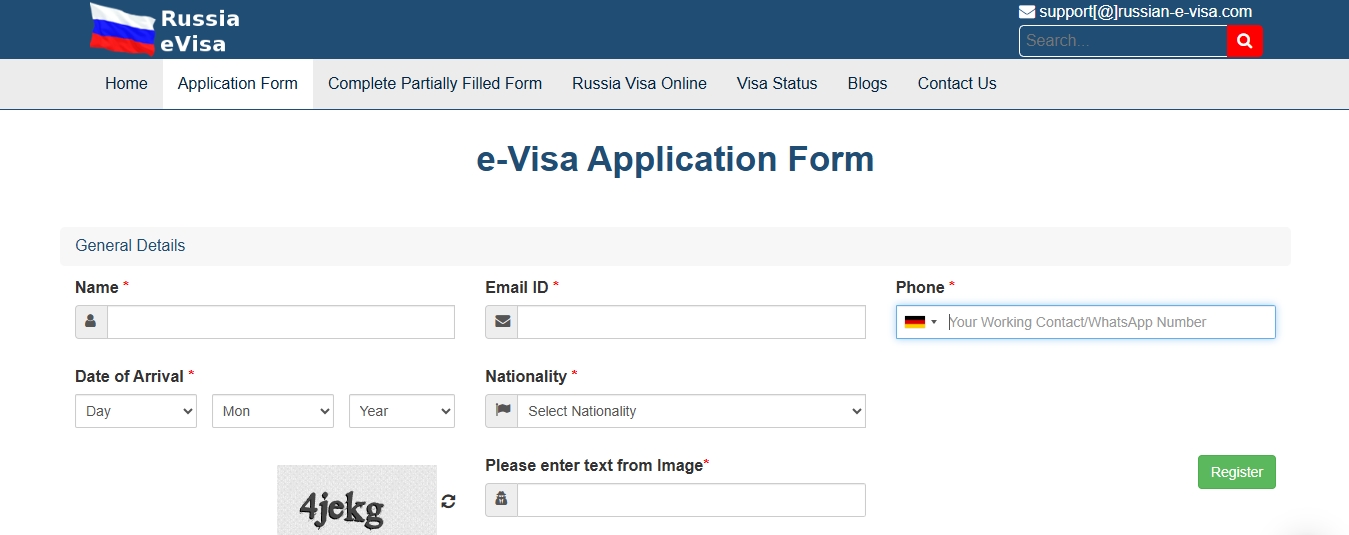The width and height of the screenshot is (1349, 535).
Task: Focus the Search box in header
Action: pyautogui.click(x=1122, y=41)
